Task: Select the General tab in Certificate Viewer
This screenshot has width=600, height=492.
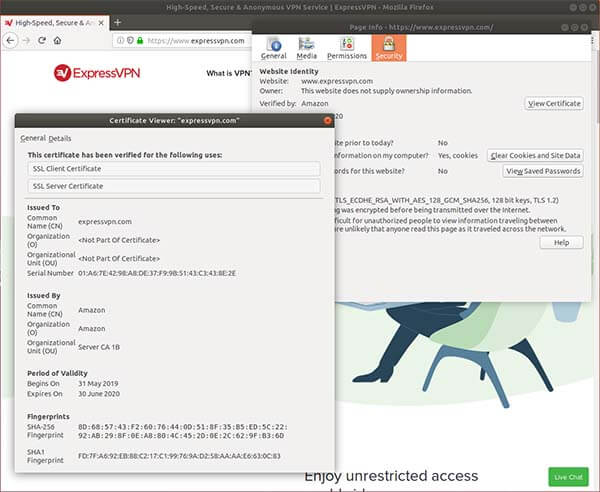Action: (33, 138)
